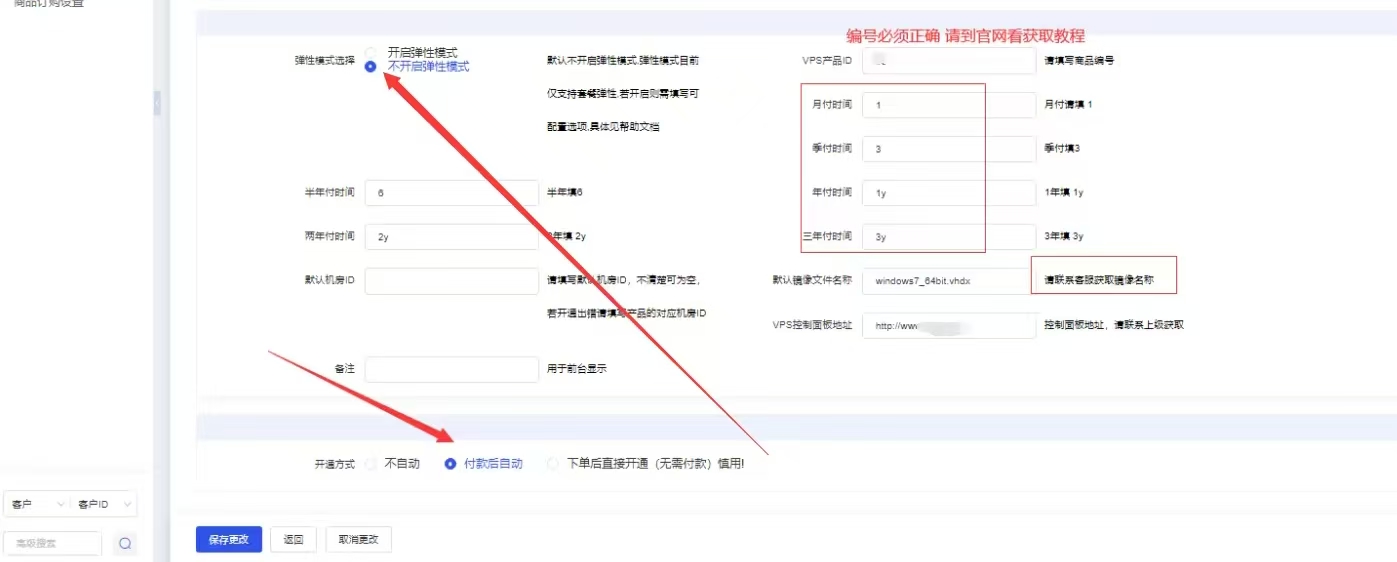Click 保存更改 button

pyautogui.click(x=229, y=539)
